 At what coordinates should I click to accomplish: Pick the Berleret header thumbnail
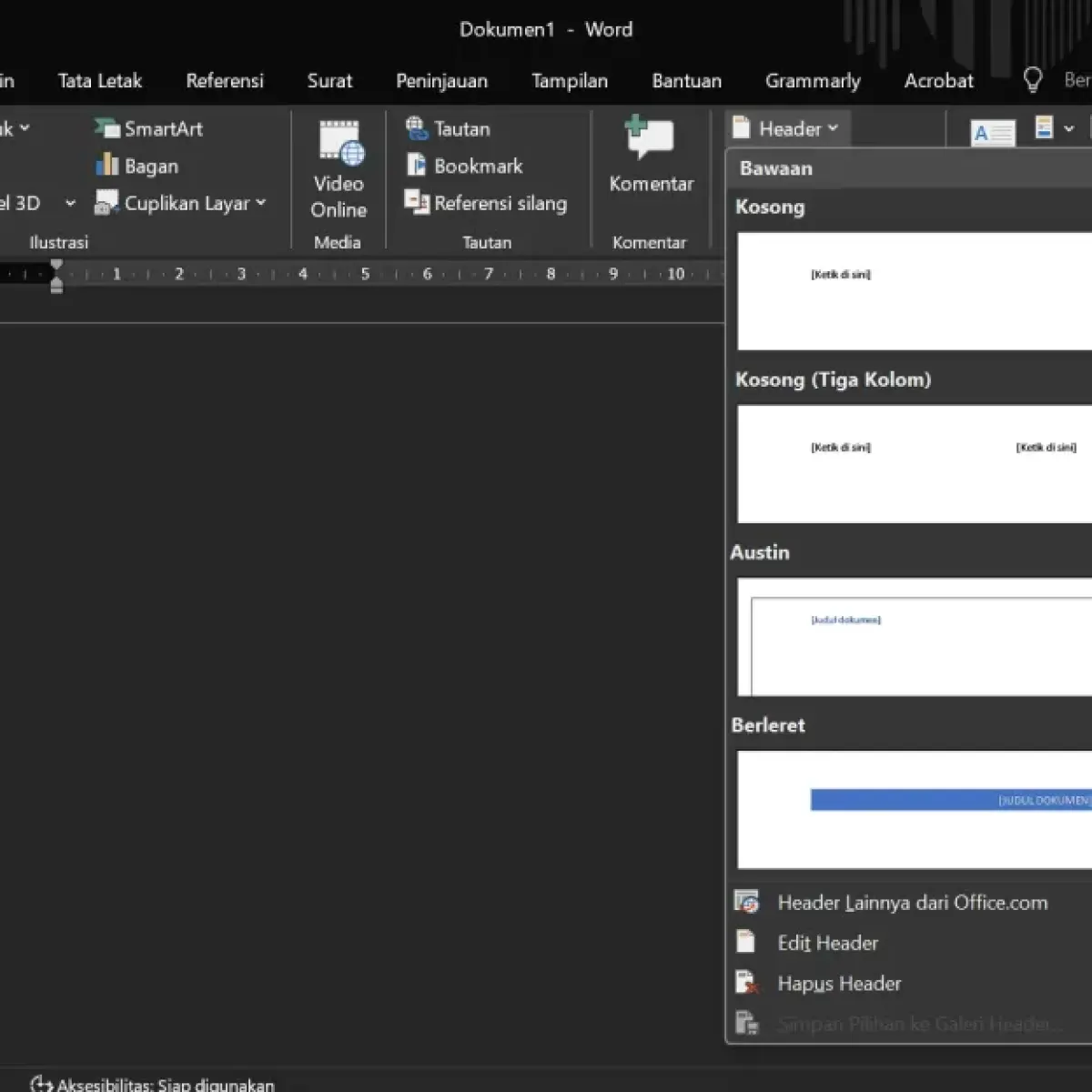(x=914, y=809)
